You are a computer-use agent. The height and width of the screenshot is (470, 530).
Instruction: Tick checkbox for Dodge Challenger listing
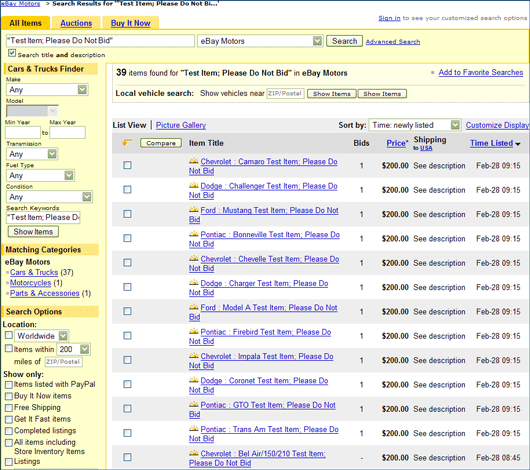(x=127, y=190)
